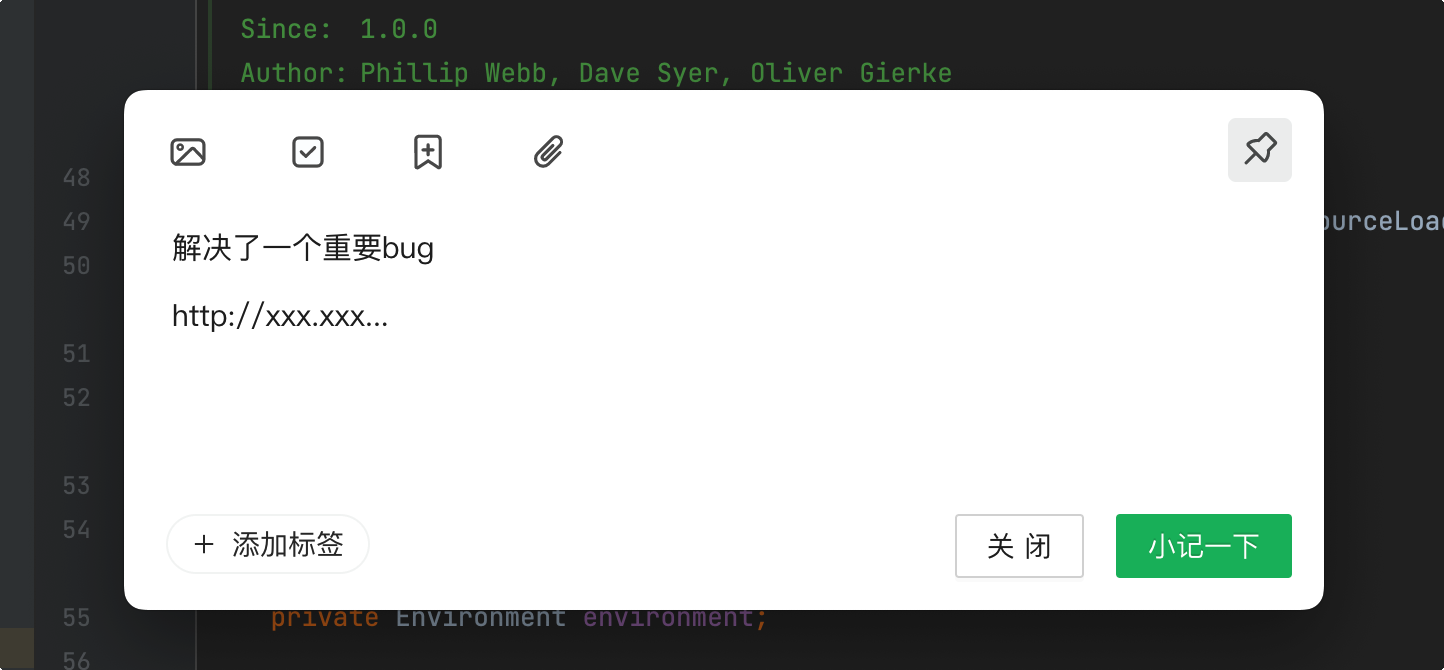Screen dimensions: 1444x670
Task: Click the private Environment environment code line
Action: click(519, 618)
